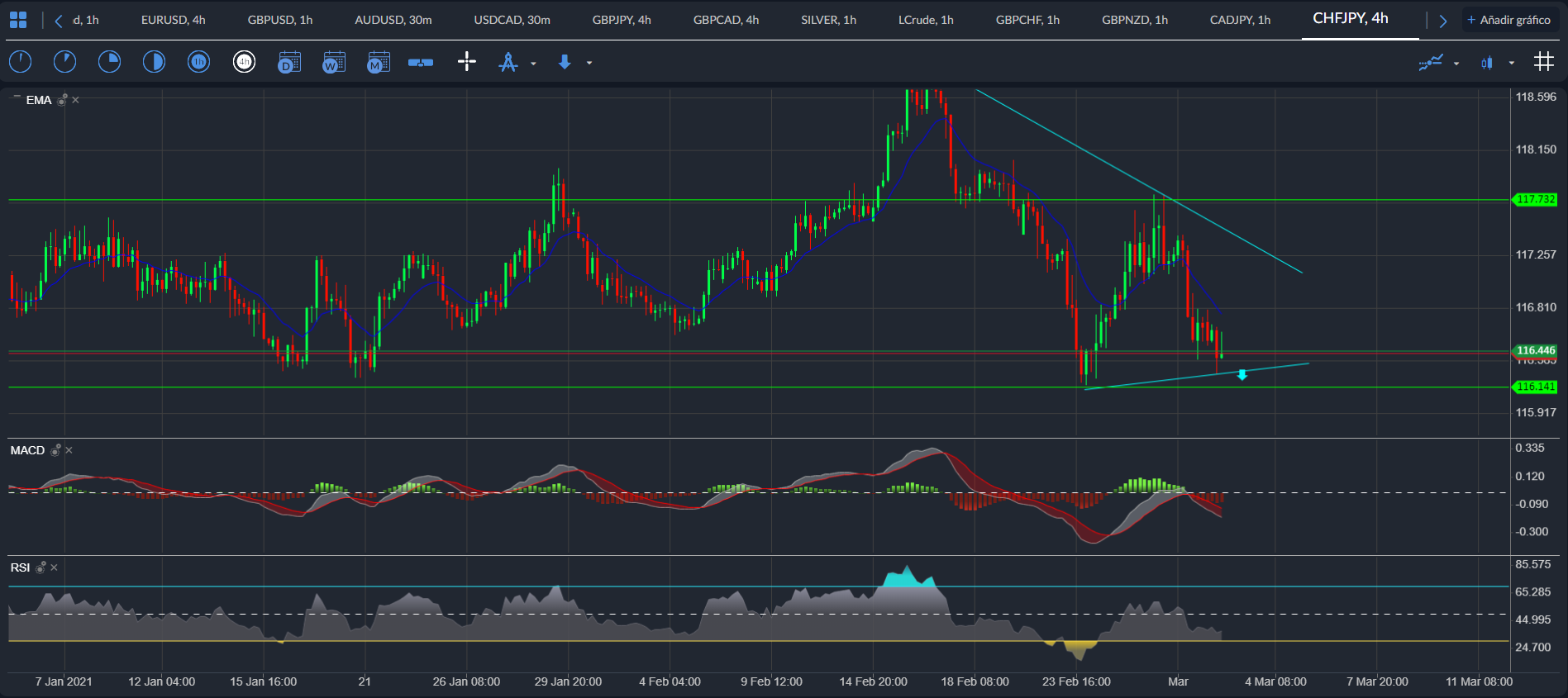Click the Añadir gráfico button
The image size is (1568, 698).
(1509, 20)
